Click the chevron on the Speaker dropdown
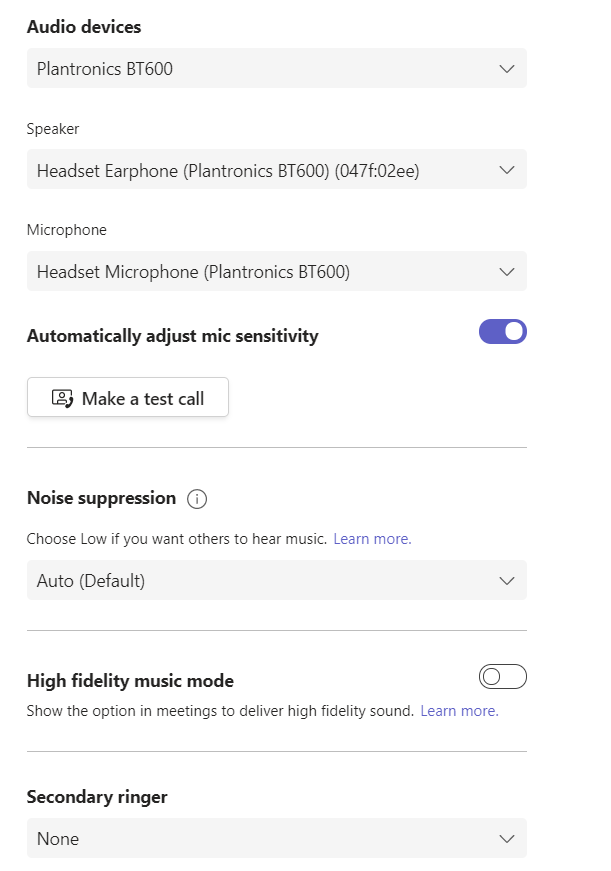The height and width of the screenshot is (871, 611). point(506,170)
